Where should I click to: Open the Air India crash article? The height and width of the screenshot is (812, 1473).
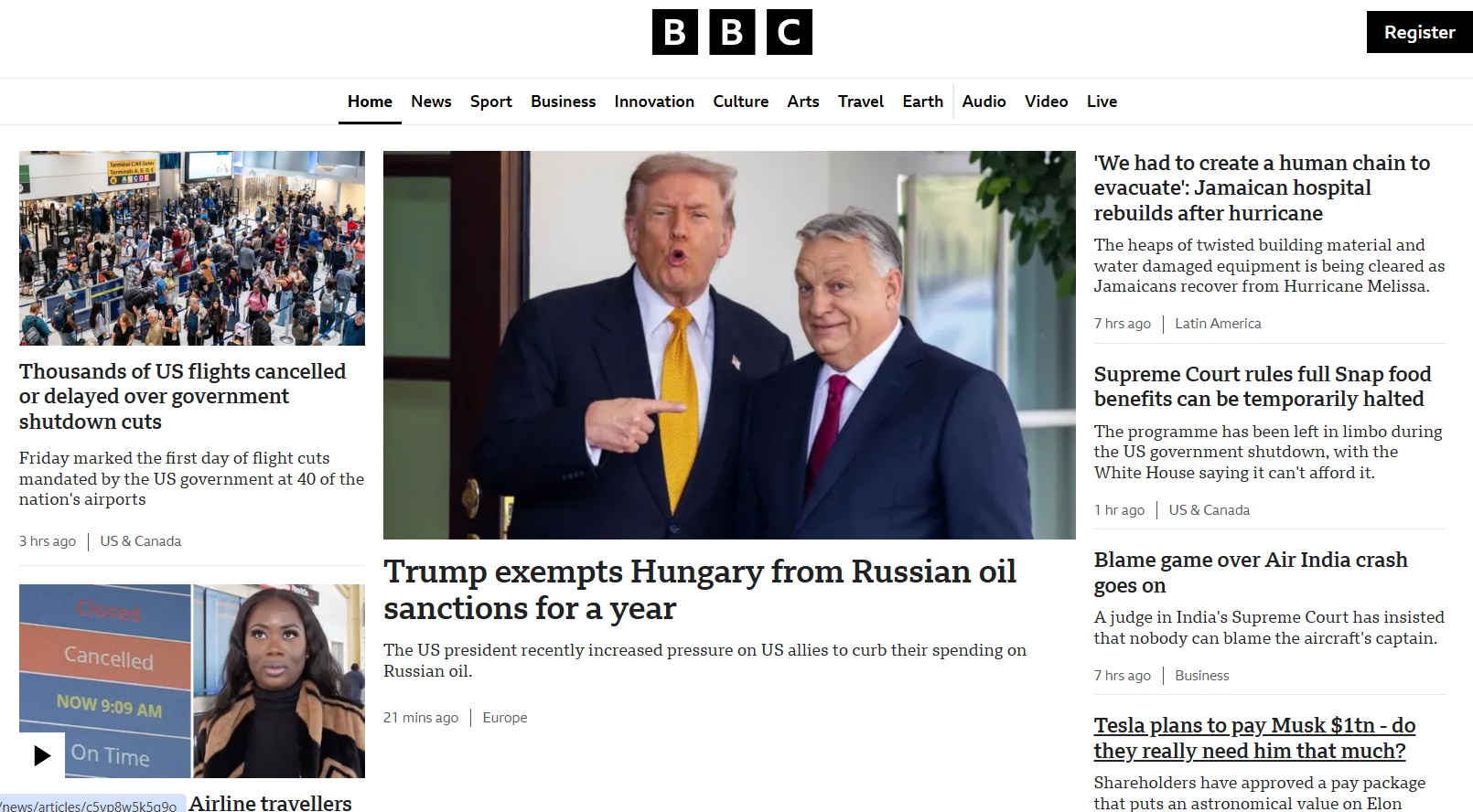click(1251, 572)
